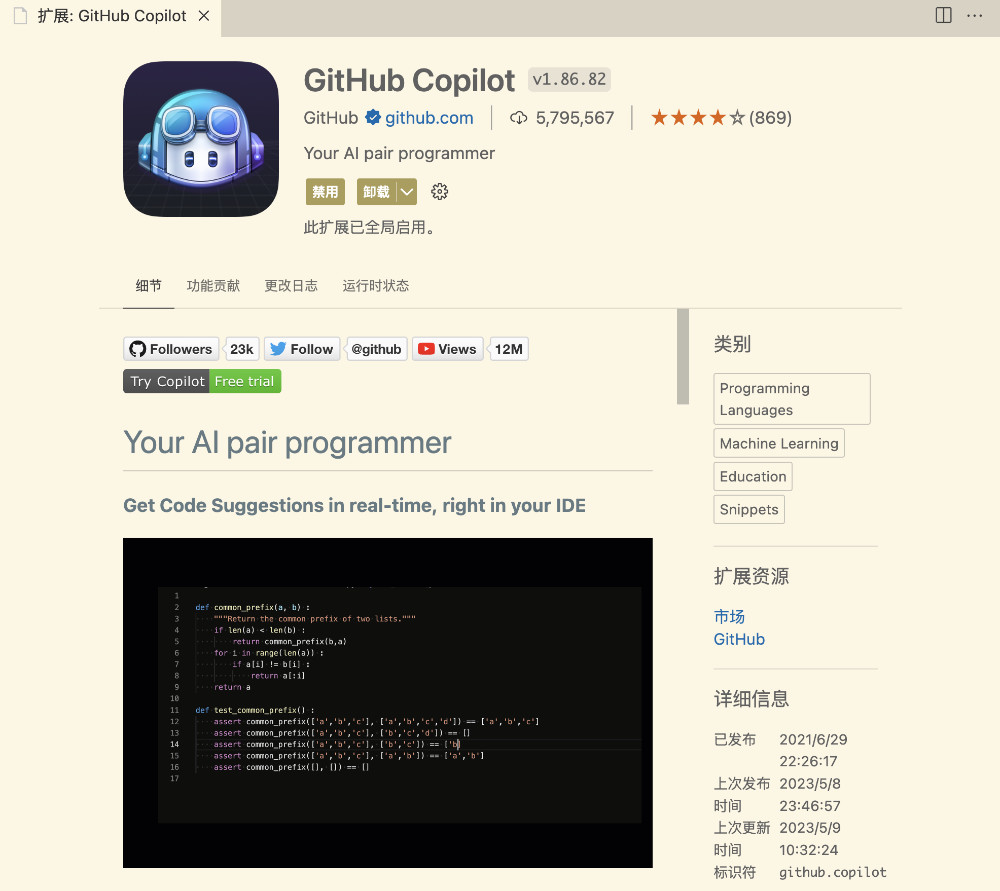Click the 卸载 button
The width and height of the screenshot is (1000, 891).
(376, 191)
